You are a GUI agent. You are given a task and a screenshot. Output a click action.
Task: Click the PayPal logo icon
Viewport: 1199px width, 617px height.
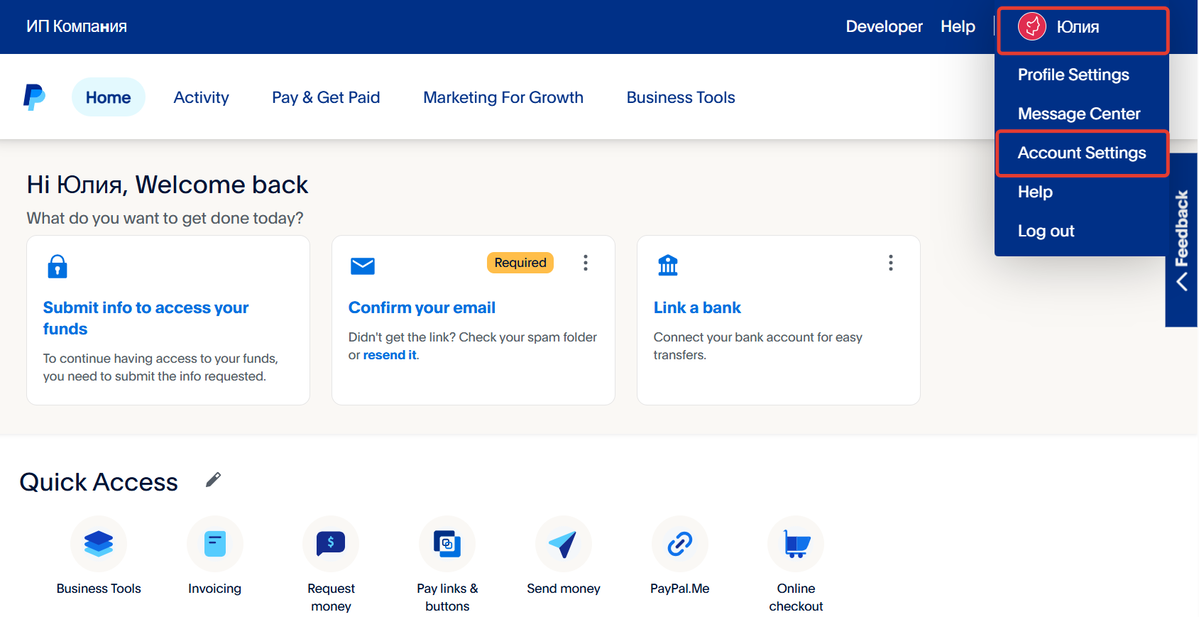coord(34,97)
